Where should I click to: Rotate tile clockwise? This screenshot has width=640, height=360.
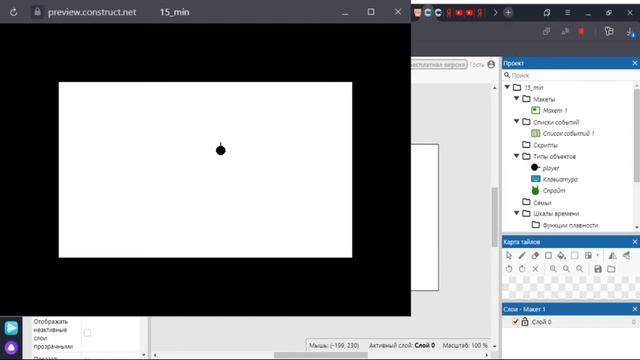click(x=522, y=269)
